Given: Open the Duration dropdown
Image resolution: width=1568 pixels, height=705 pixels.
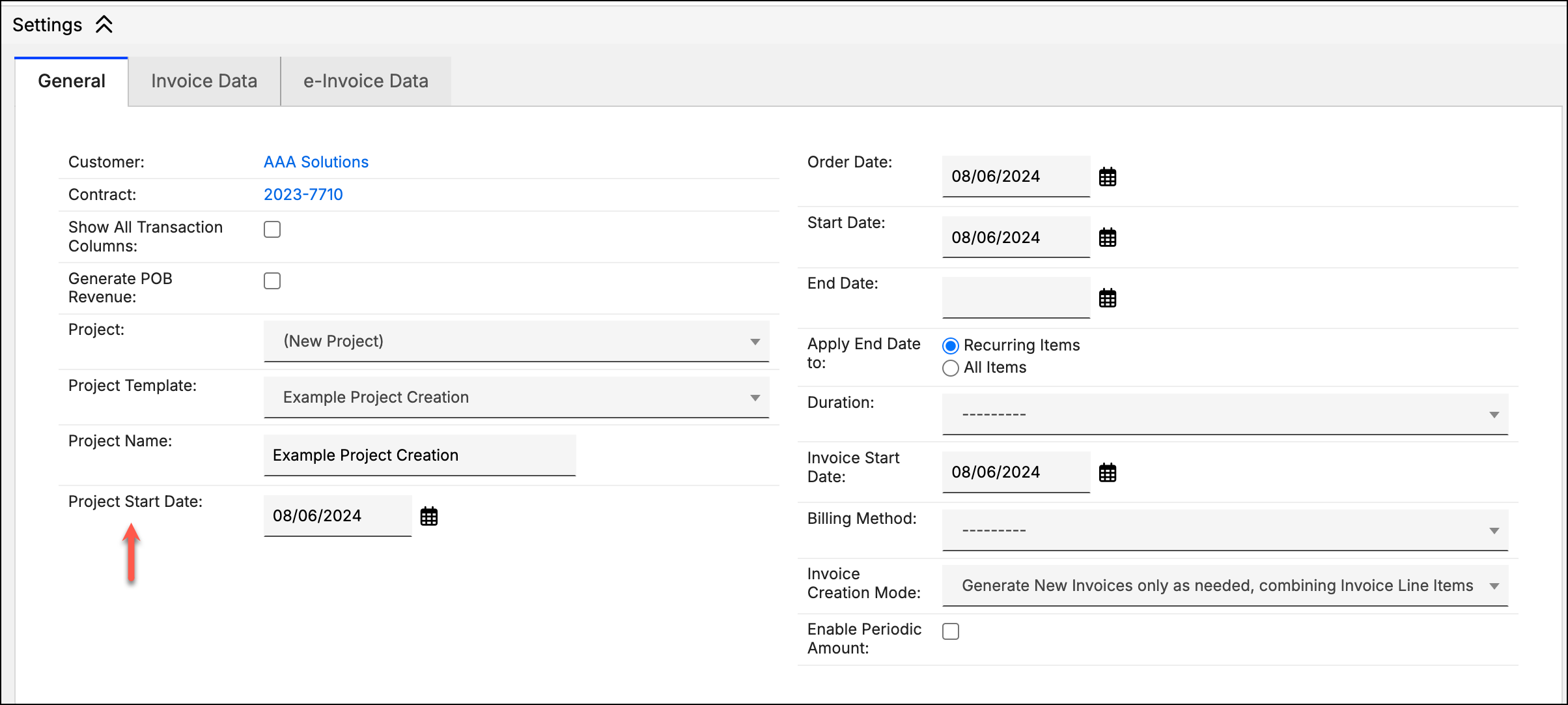Looking at the screenshot, I should pyautogui.click(x=1225, y=414).
